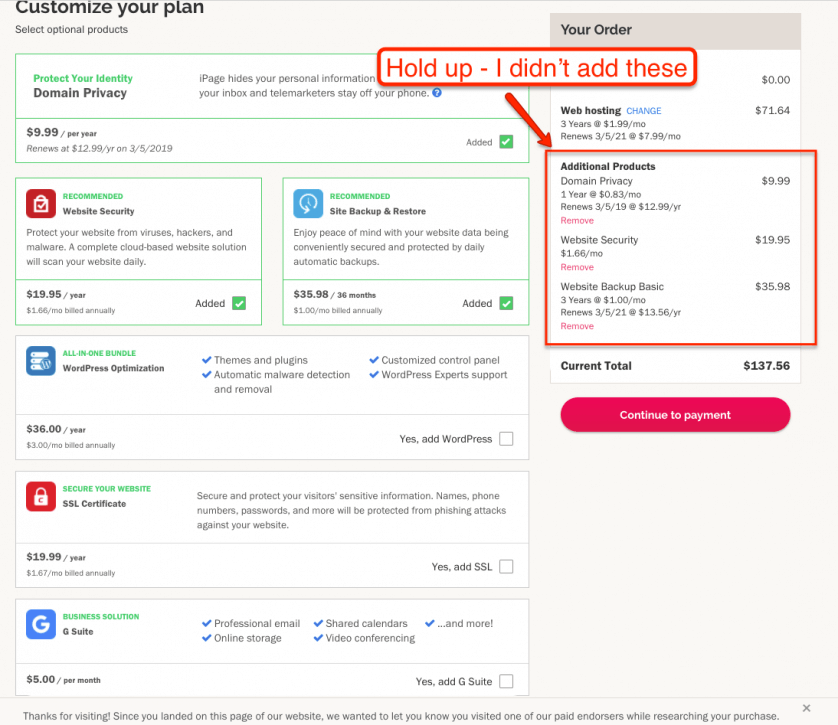Click the BUSINESS SOLUTION label

pos(101,617)
